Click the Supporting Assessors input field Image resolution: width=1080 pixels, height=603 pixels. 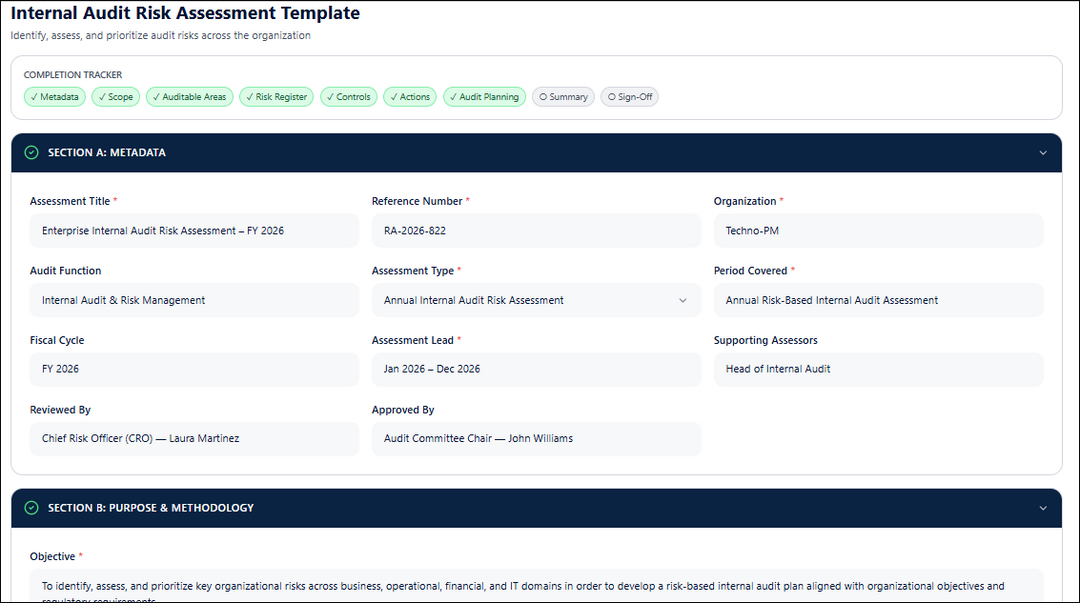click(x=878, y=369)
